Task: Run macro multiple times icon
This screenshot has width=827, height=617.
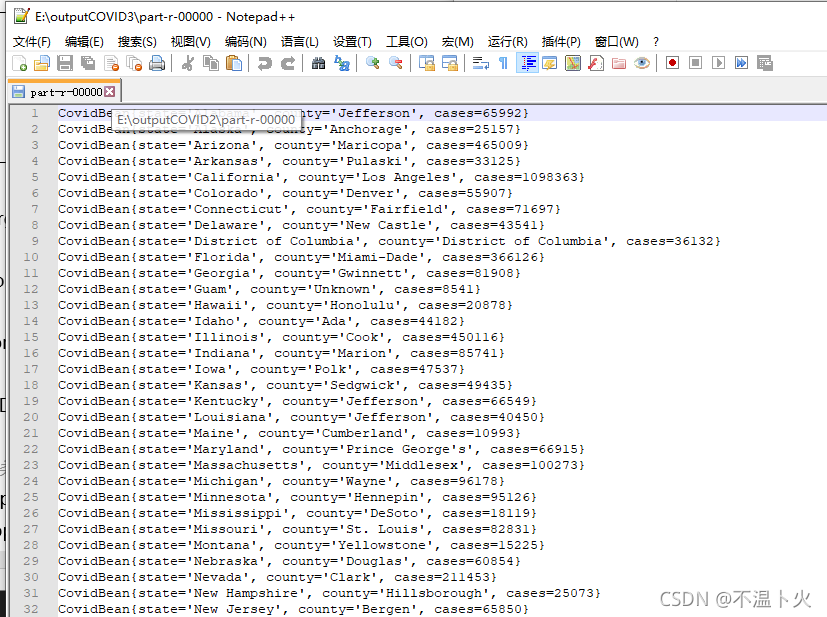Action: (x=742, y=63)
